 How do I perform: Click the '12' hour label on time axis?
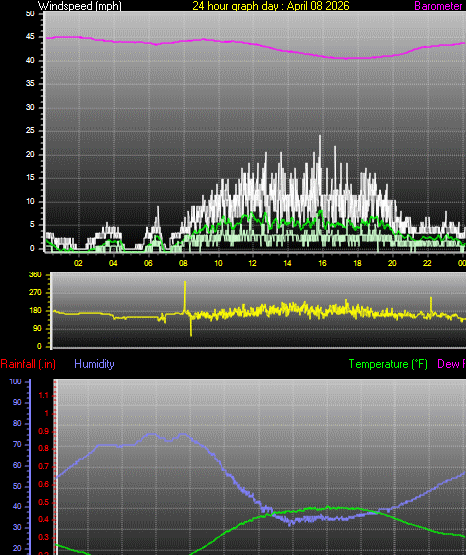[252, 263]
